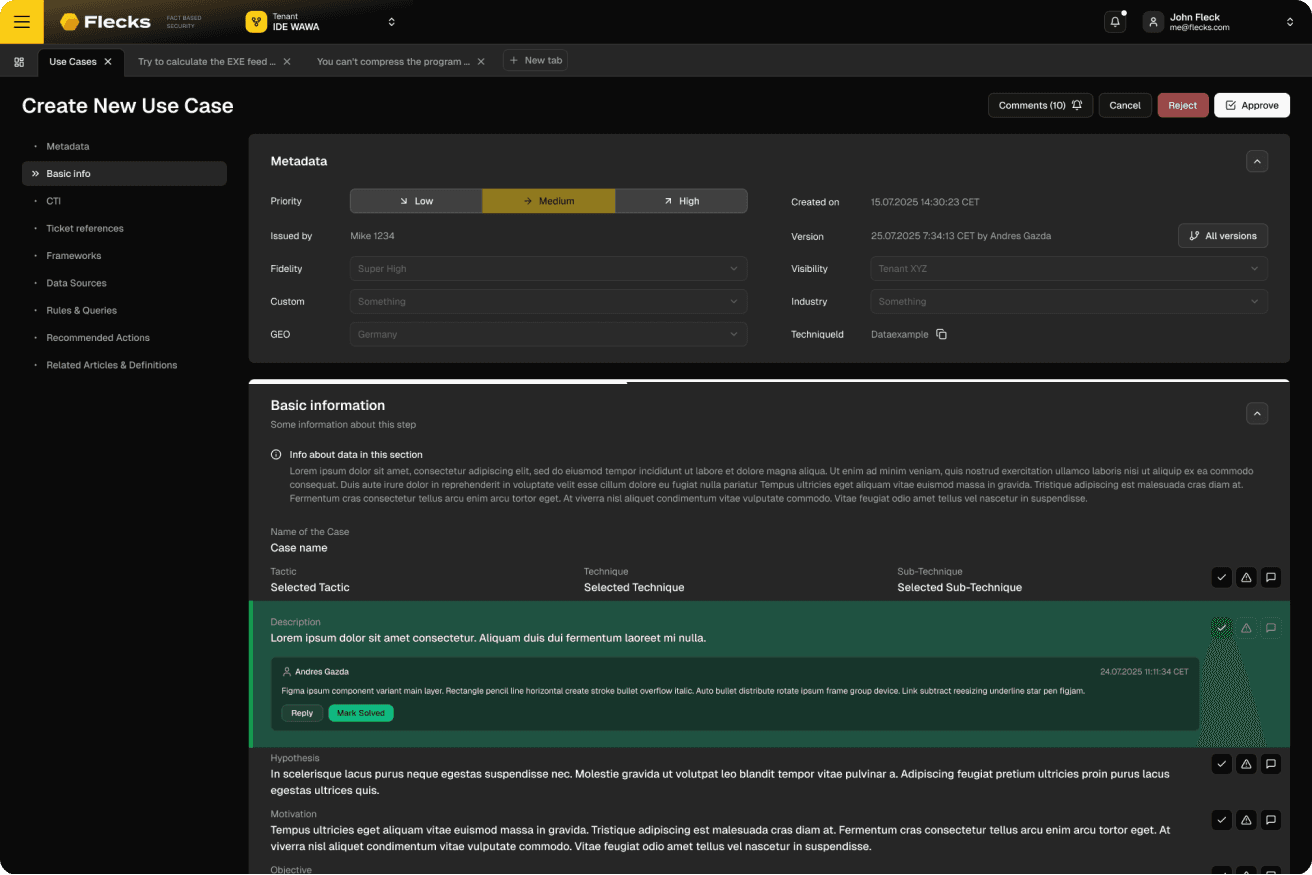
Task: Toggle the approval checkmark on the Tactic row
Action: click(1221, 577)
